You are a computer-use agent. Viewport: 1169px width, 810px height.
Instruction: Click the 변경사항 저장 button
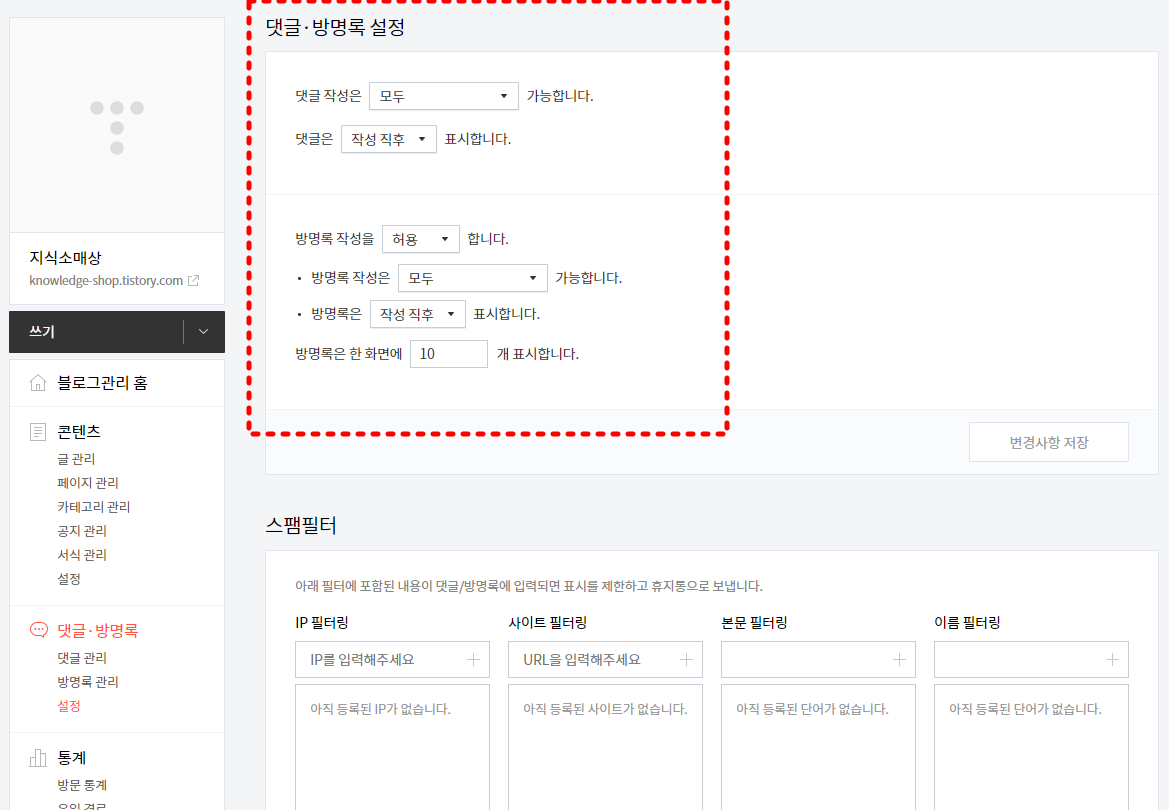click(1048, 441)
